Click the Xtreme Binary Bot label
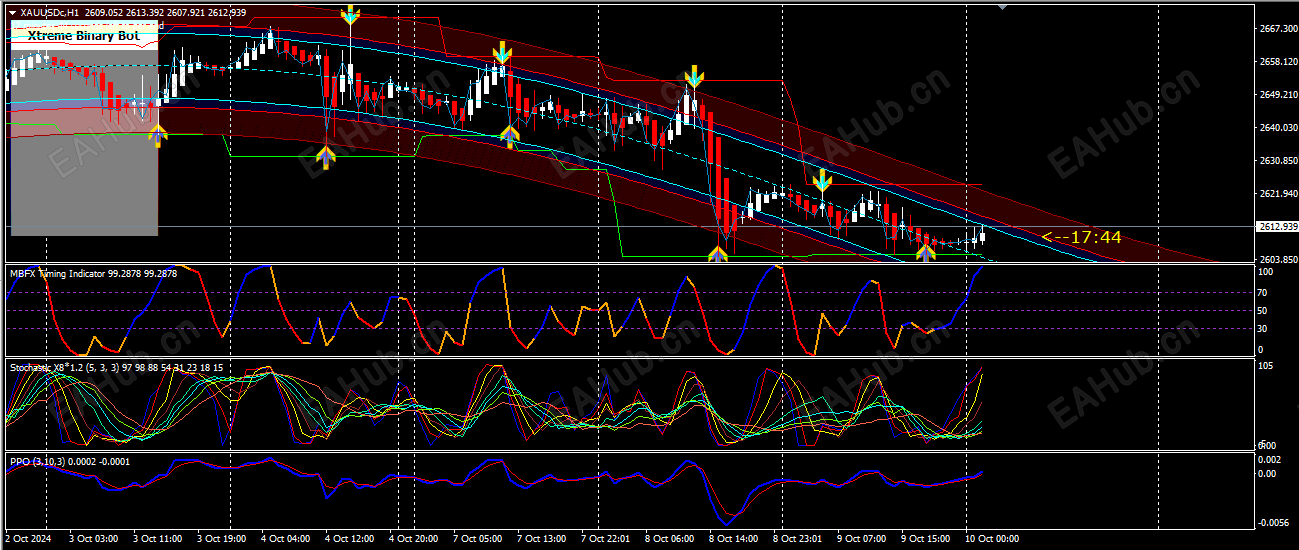1299x550 pixels. coord(84,35)
